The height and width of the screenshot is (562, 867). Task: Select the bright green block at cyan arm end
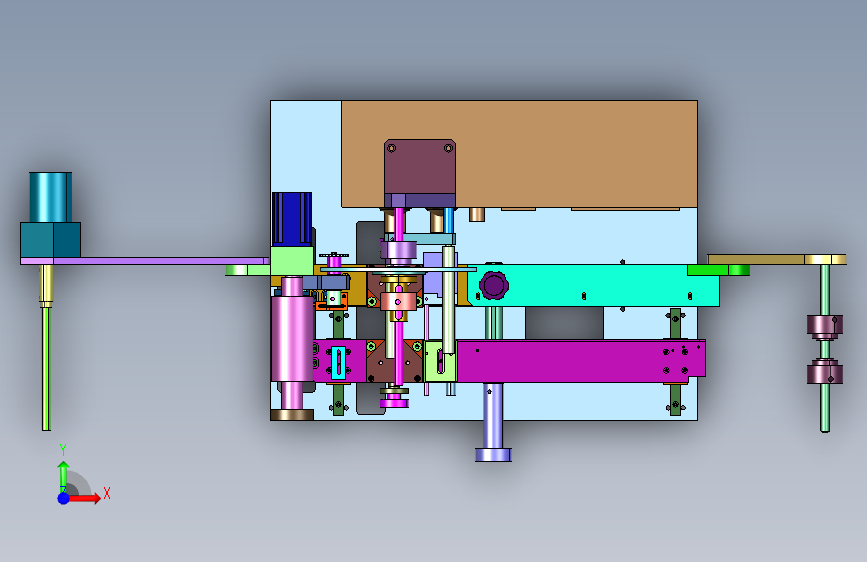(718, 270)
